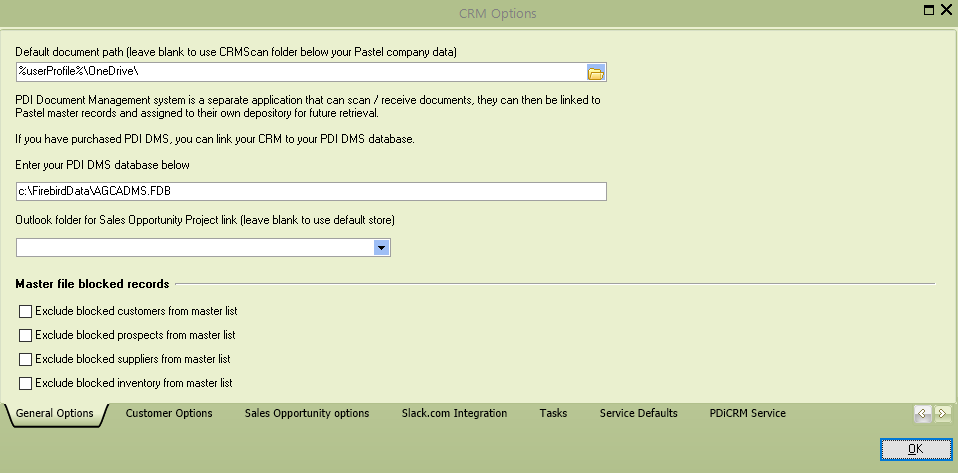The width and height of the screenshot is (958, 473).
Task: Switch to the Customer Options tab
Action: [169, 413]
